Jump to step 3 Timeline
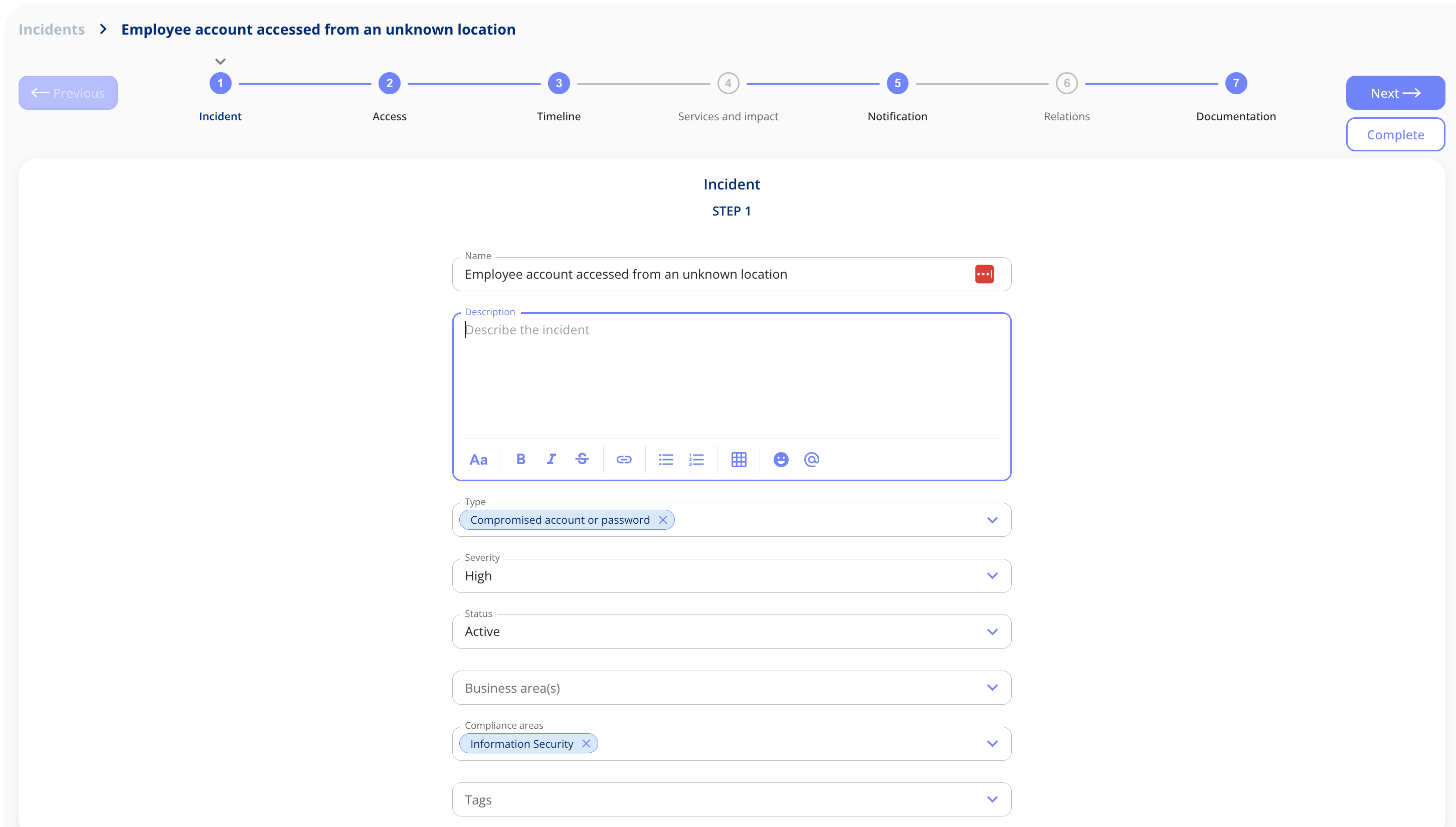This screenshot has width=1456, height=827. pos(559,84)
